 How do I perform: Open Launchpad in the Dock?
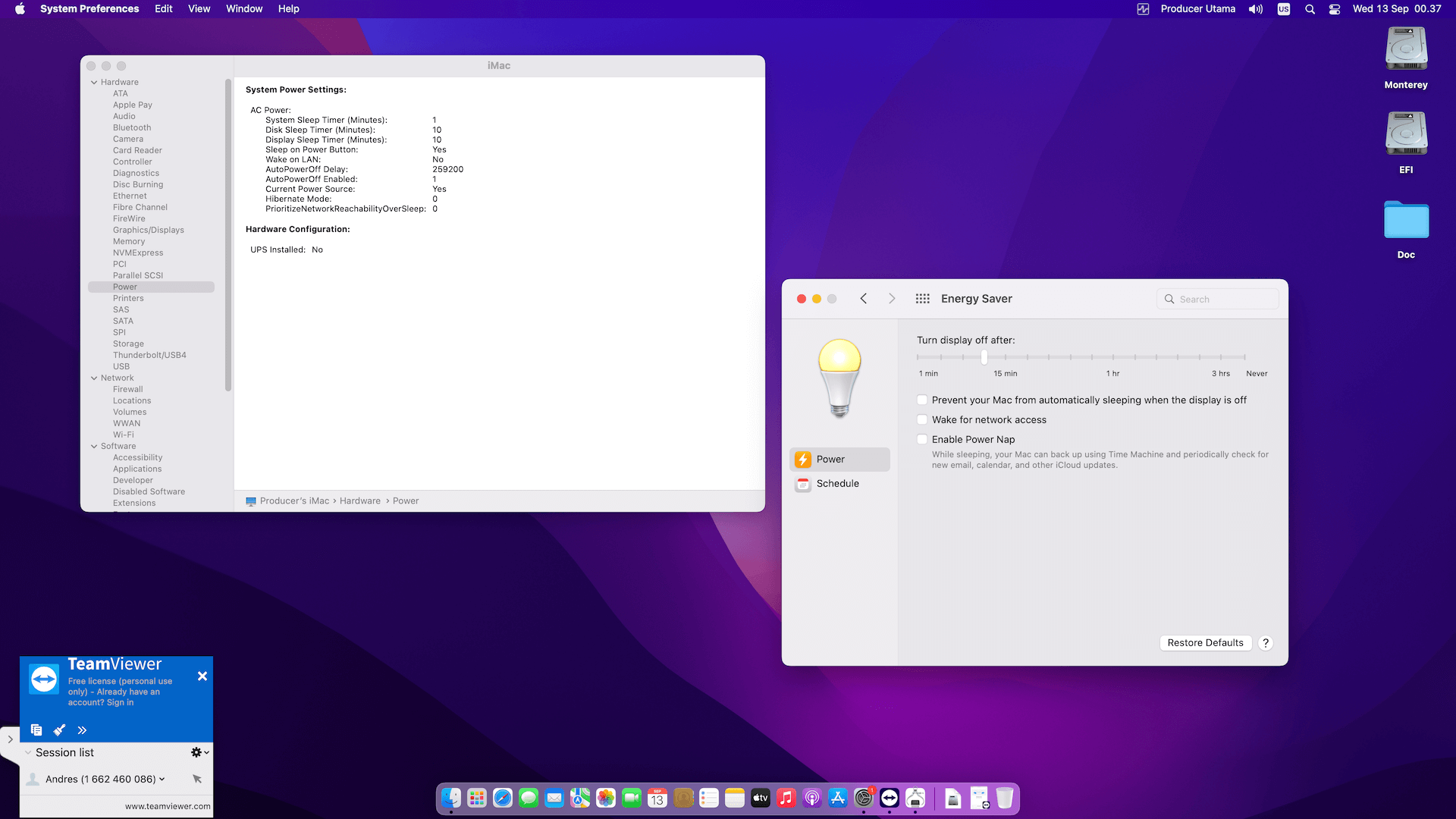pyautogui.click(x=477, y=798)
